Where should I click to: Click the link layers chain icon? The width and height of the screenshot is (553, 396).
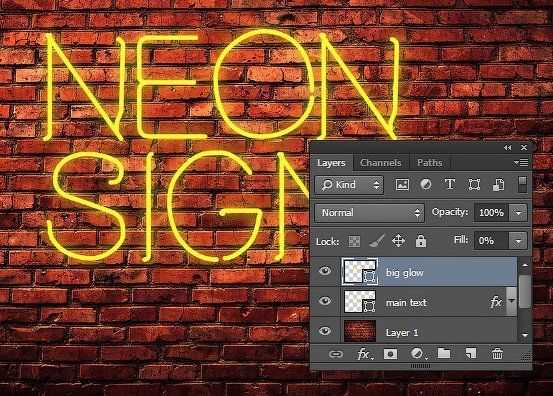tap(336, 354)
